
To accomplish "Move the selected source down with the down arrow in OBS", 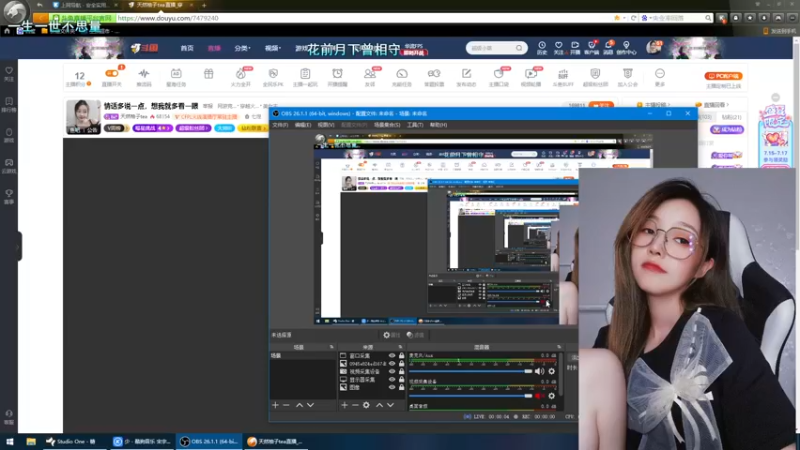I will 390,405.
